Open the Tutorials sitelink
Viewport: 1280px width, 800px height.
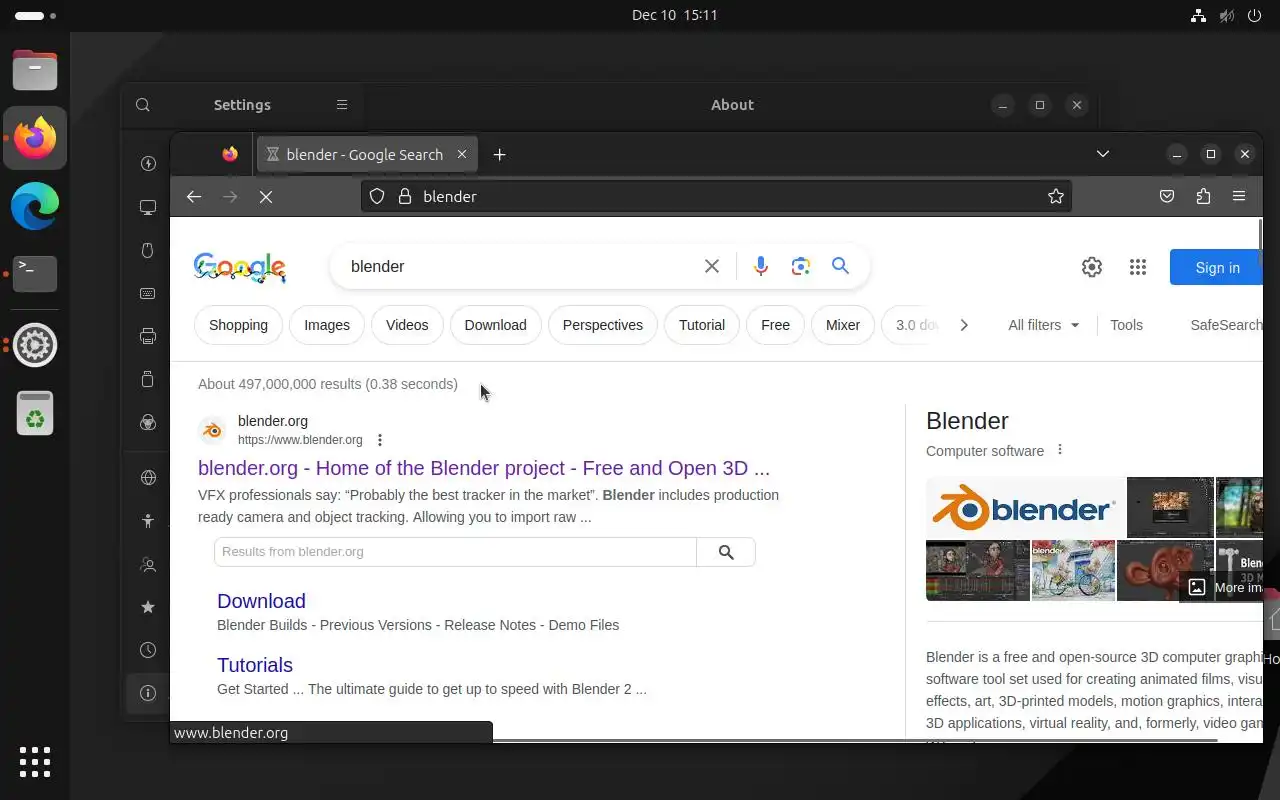click(x=255, y=665)
